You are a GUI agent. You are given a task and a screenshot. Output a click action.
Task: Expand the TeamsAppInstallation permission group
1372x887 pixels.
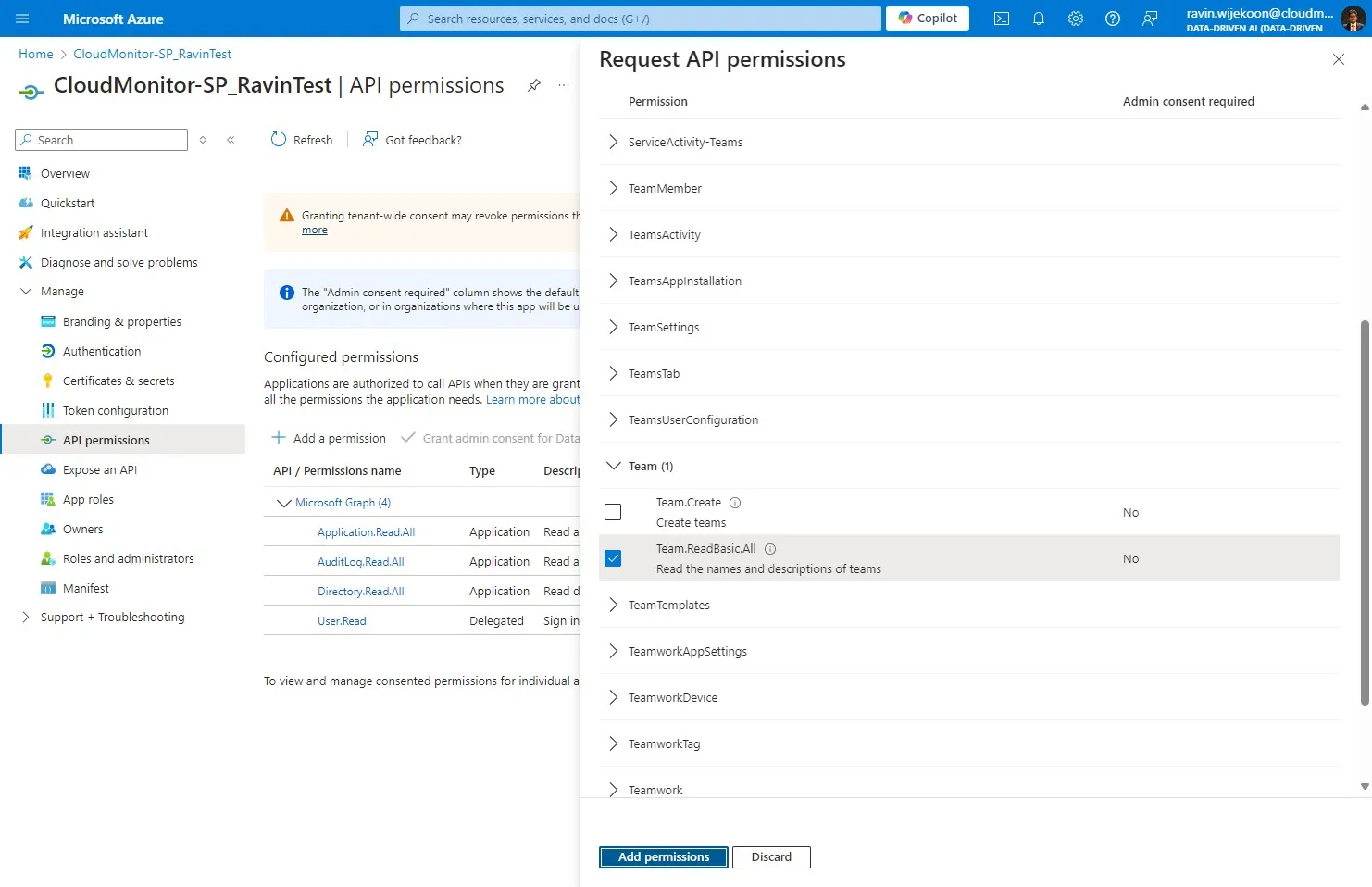[x=613, y=281]
